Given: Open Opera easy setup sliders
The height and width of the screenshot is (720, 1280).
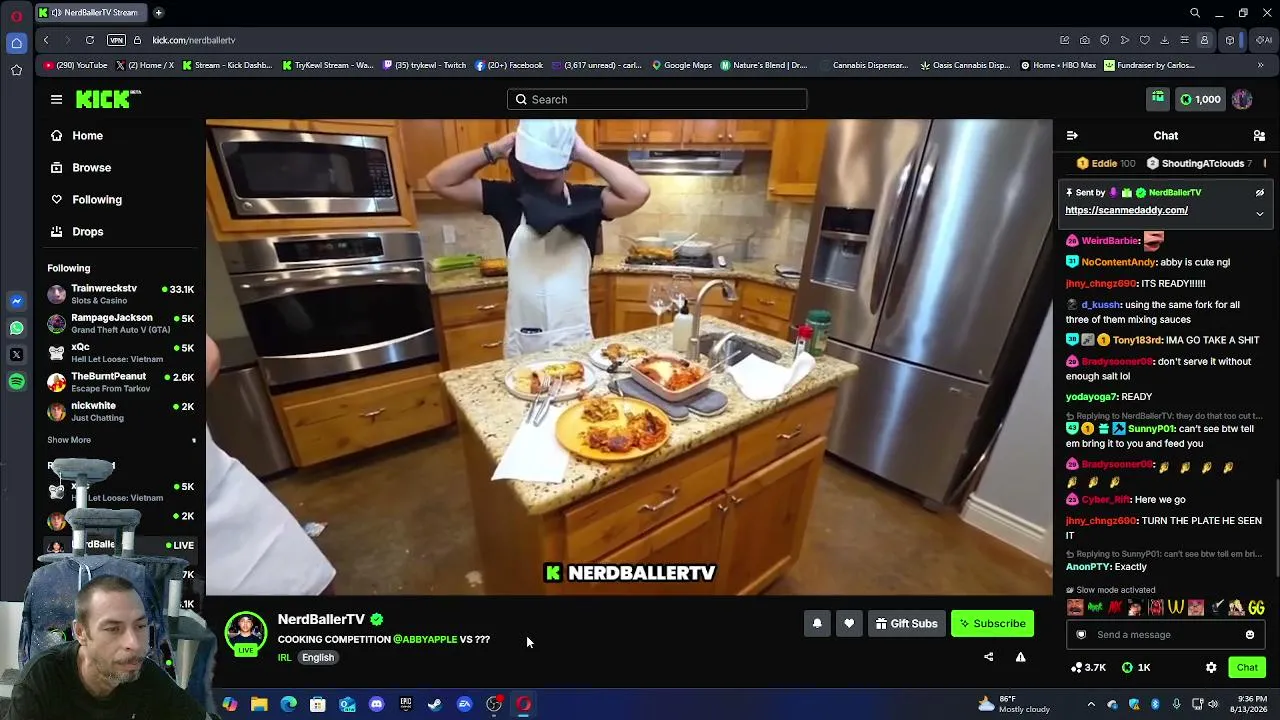Looking at the screenshot, I should (1184, 40).
